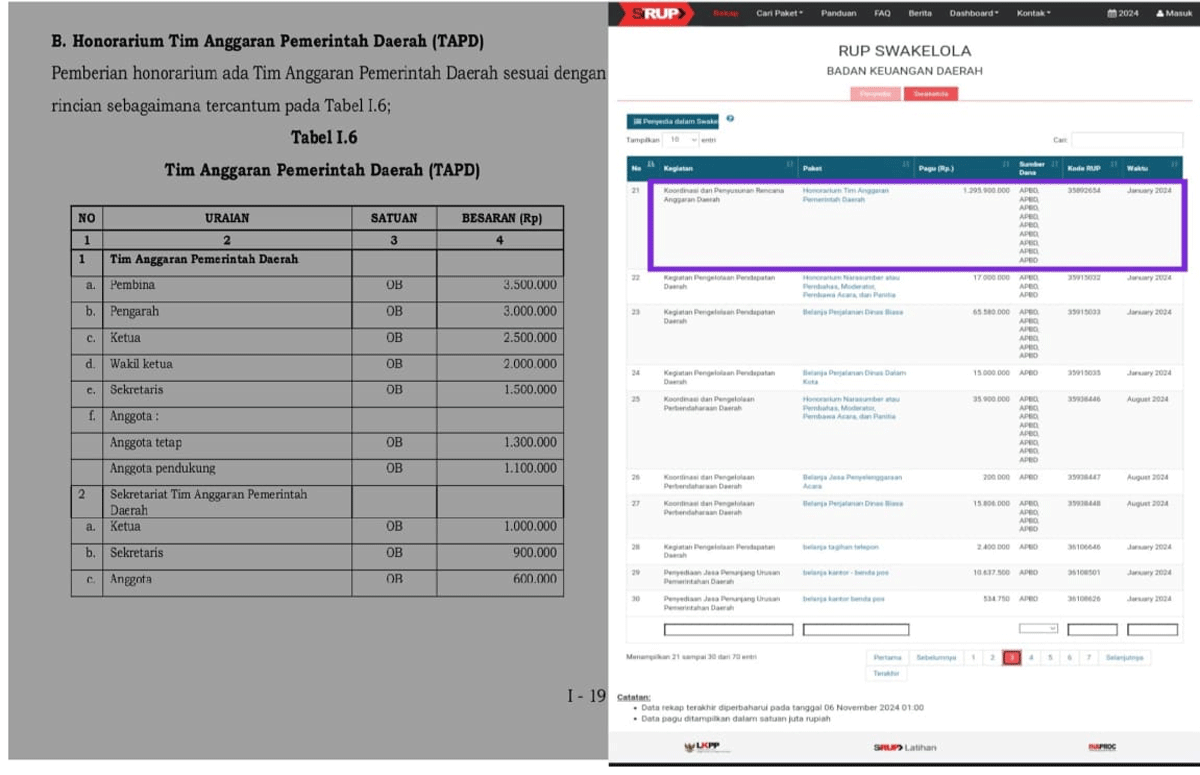Sort the table by the Paket column

[856, 168]
